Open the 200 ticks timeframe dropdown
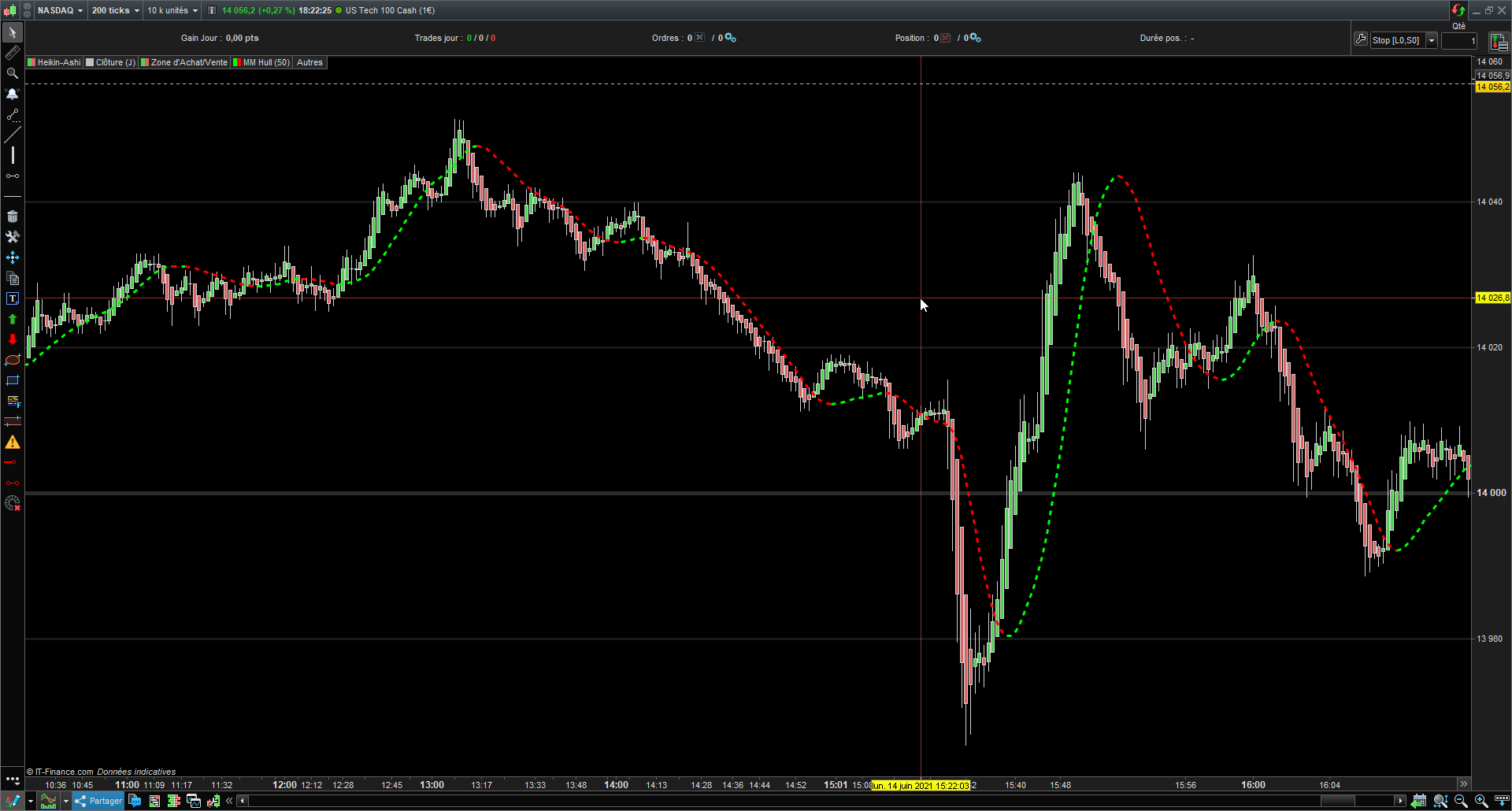Viewport: 1512px width, 811px height. [x=115, y=10]
